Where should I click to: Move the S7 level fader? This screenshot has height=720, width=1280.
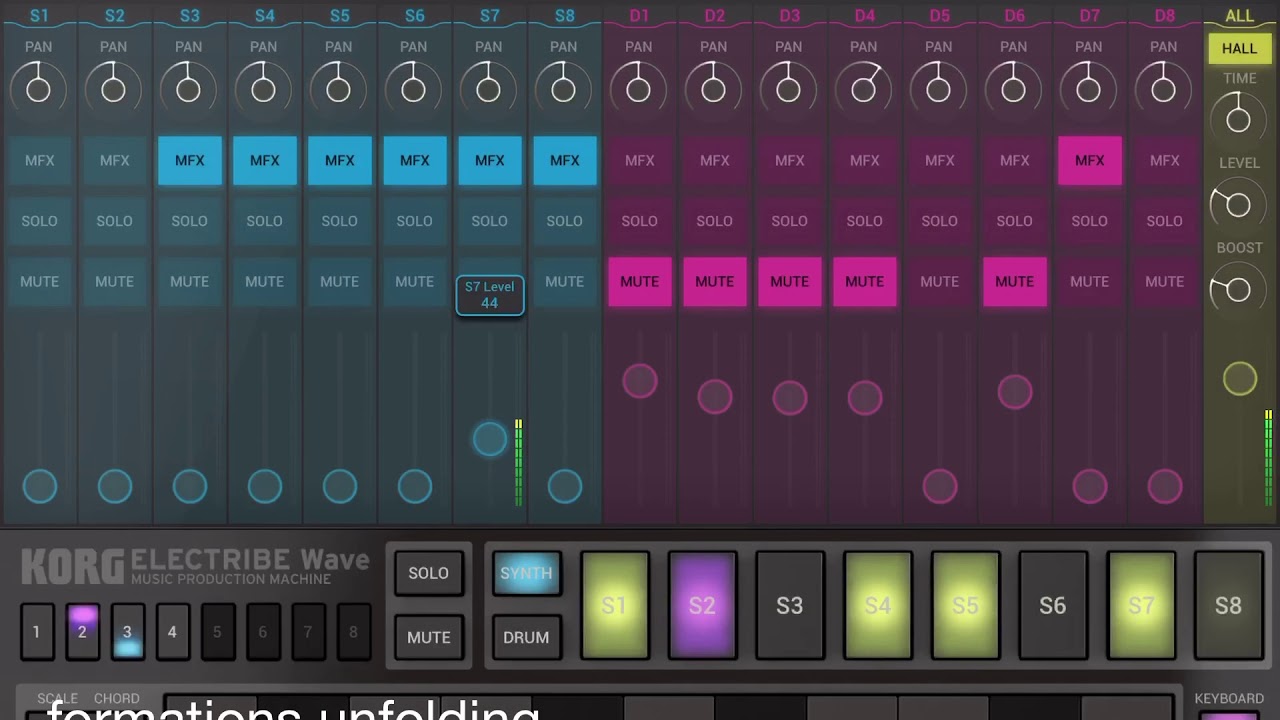[490, 439]
